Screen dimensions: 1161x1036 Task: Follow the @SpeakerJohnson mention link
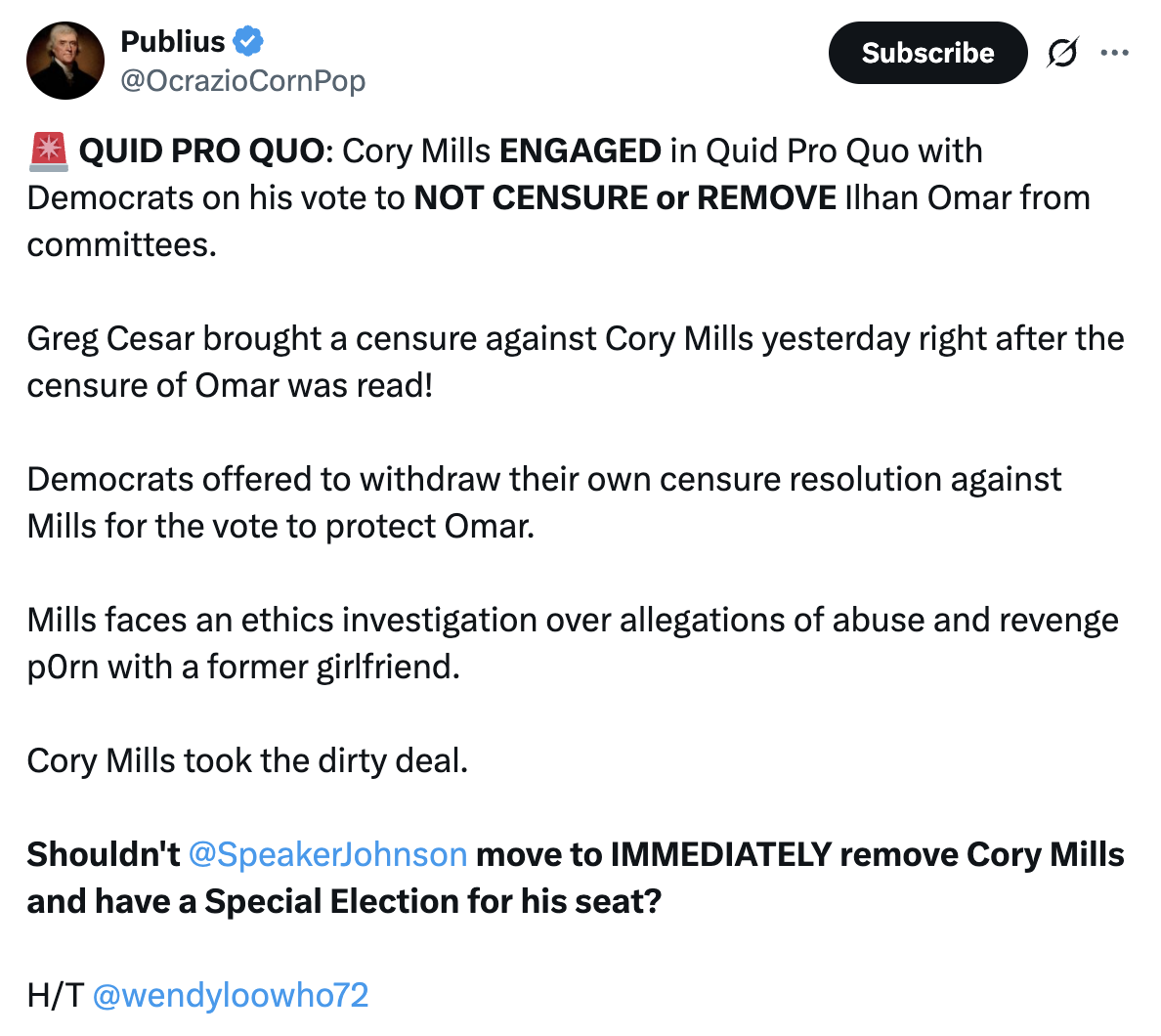point(326,854)
